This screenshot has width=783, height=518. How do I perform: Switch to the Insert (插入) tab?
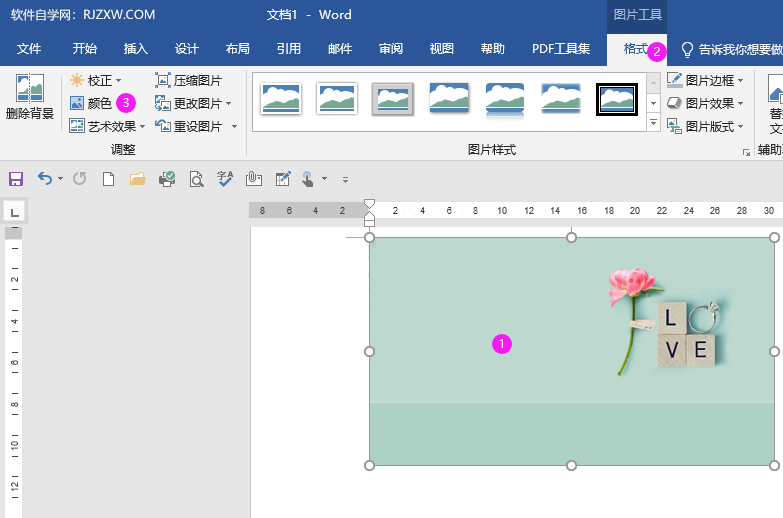coord(135,49)
